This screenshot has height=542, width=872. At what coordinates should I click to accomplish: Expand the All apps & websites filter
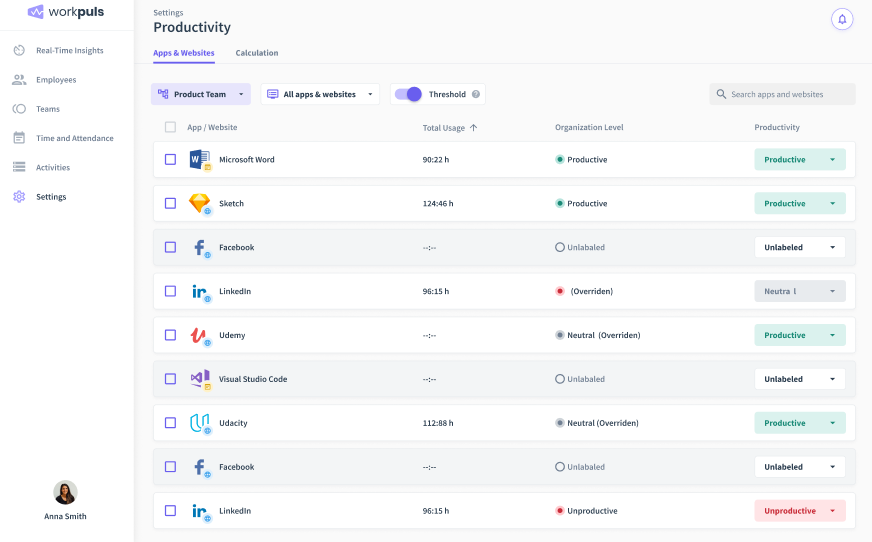pos(320,94)
